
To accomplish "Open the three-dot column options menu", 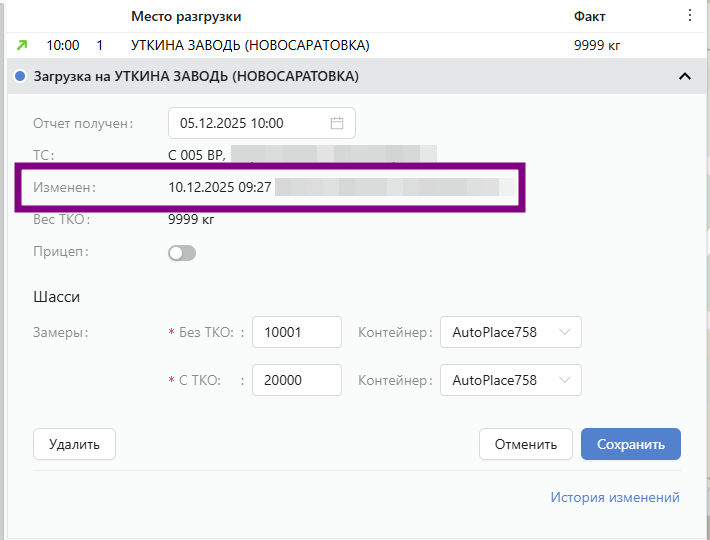I will coord(689,16).
